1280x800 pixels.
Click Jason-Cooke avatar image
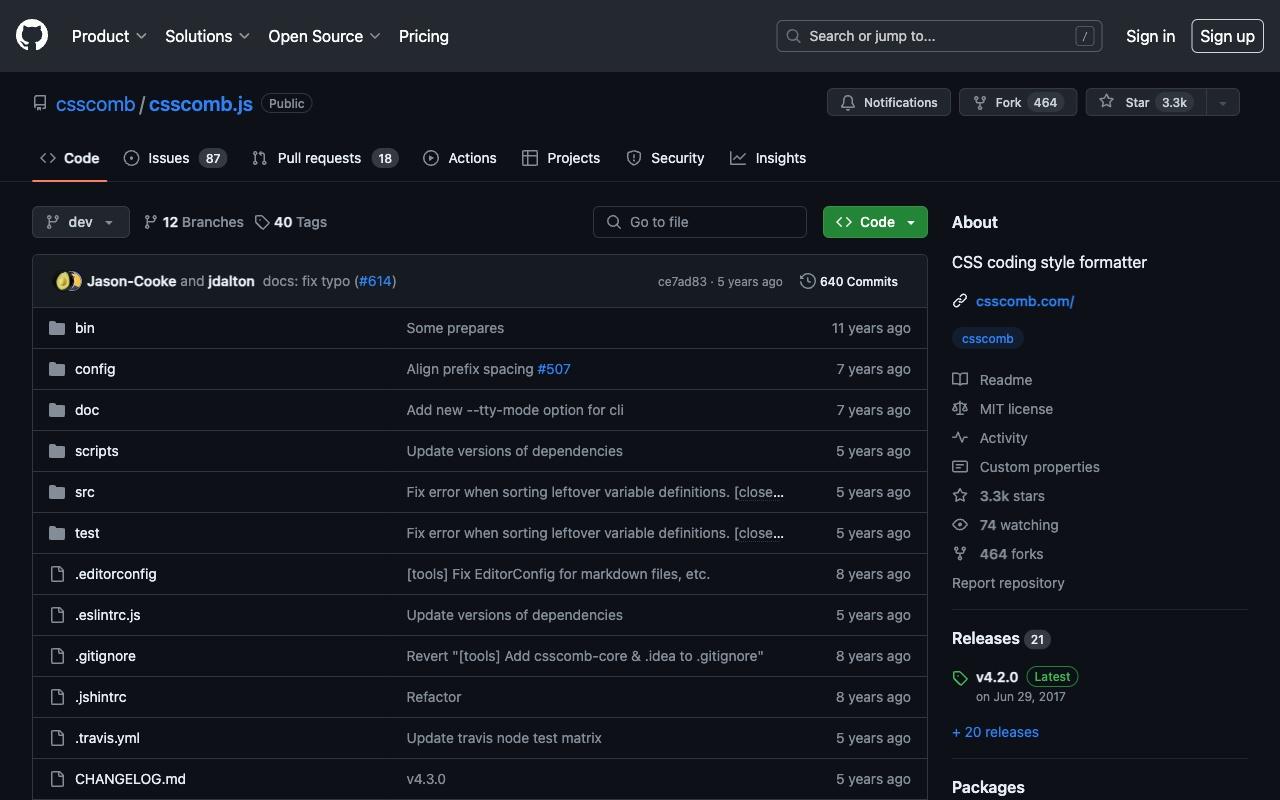click(63, 281)
